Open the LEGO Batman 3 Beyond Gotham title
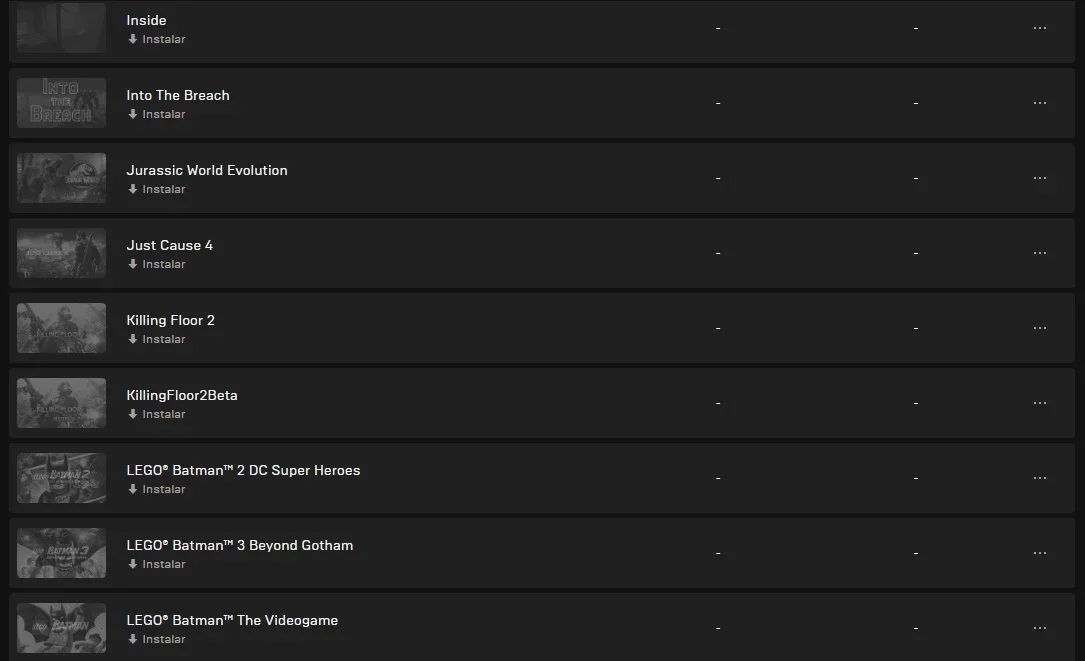 click(239, 545)
